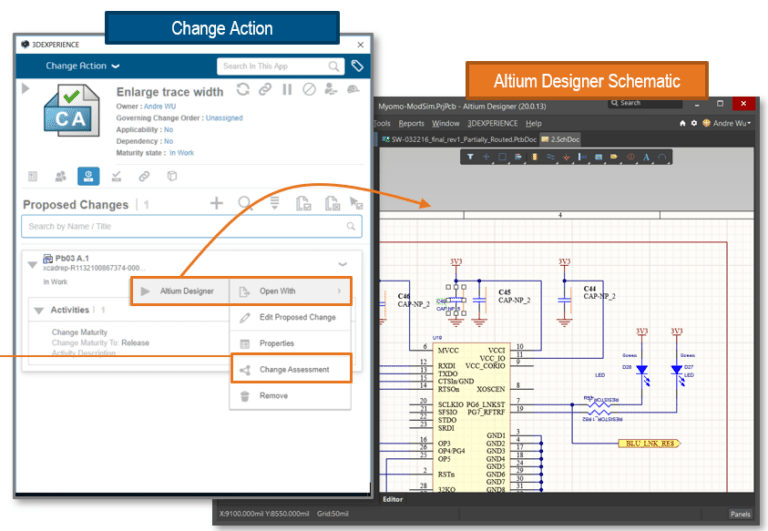Viewport: 768px width, 531px height.
Task: Click the pause icon in Change Action header
Action: (287, 90)
